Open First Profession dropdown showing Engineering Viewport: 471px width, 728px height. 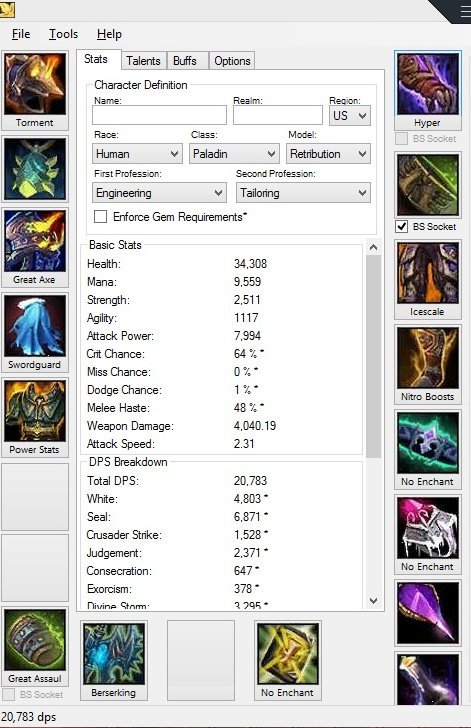[159, 193]
